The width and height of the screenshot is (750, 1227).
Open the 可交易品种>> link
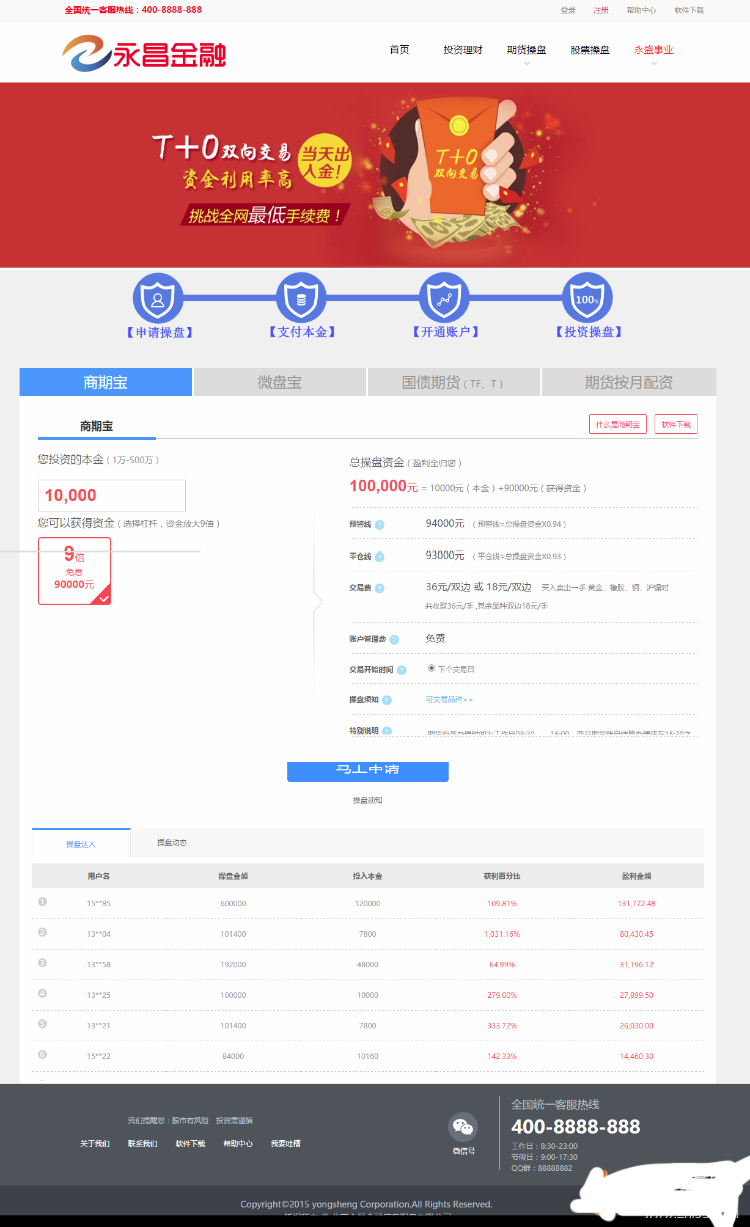pyautogui.click(x=449, y=700)
